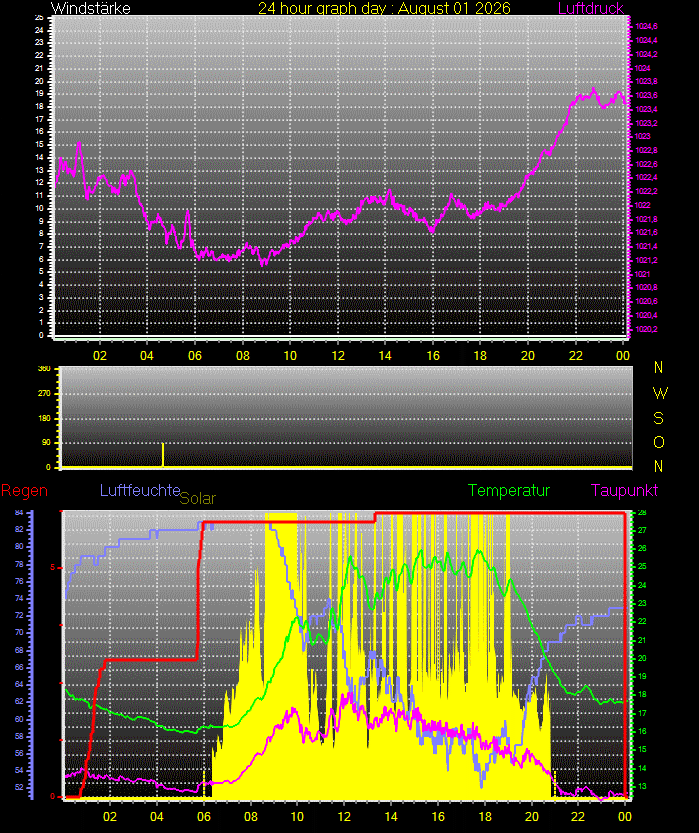Click the '1022' pressure axis value
The height and width of the screenshot is (833, 699).
point(642,205)
